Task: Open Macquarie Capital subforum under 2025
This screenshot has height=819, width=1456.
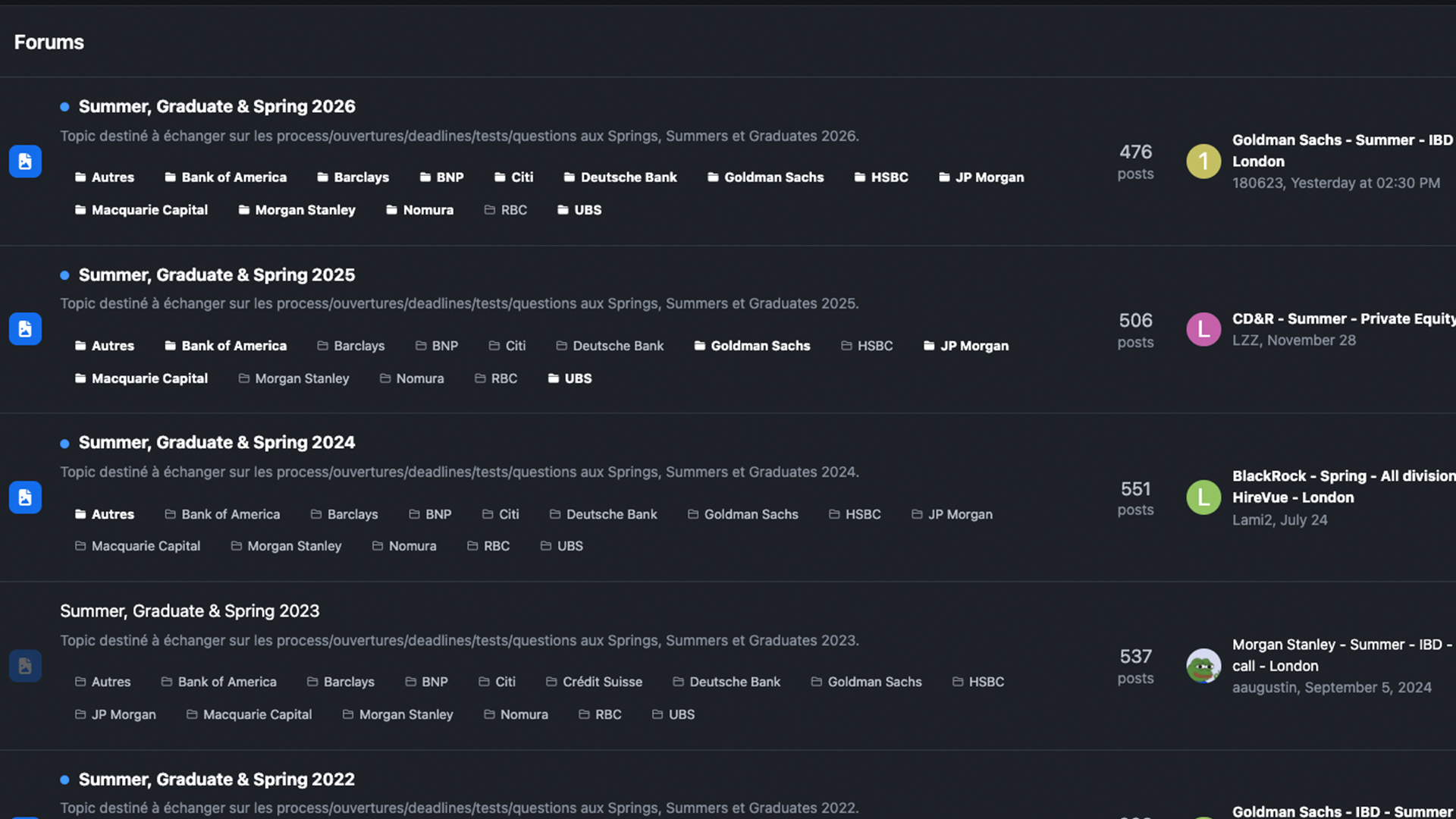Action: (149, 378)
